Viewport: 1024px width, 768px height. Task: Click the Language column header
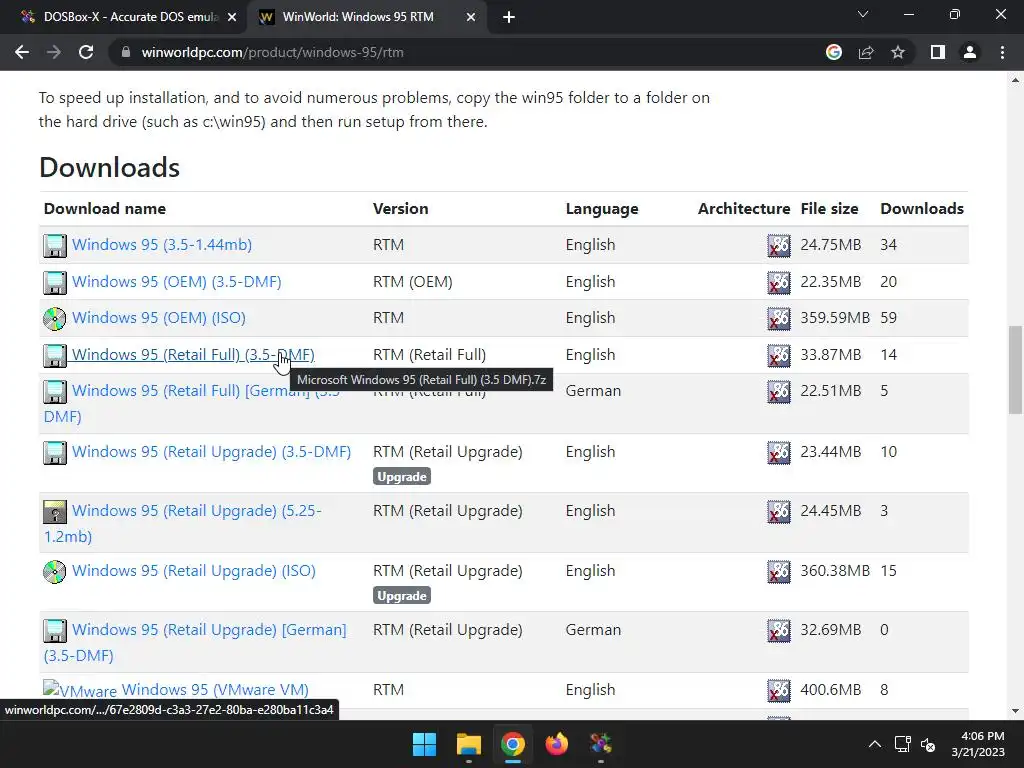coord(602,209)
